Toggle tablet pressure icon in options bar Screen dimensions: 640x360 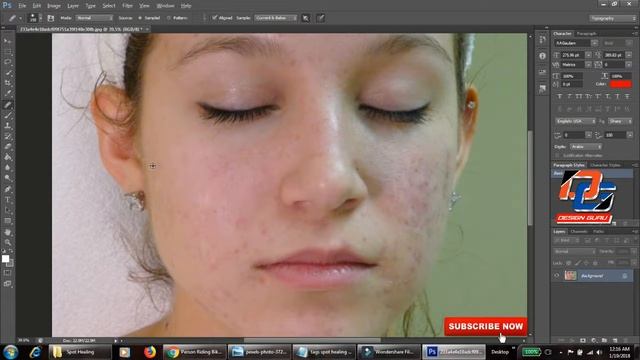tap(321, 18)
